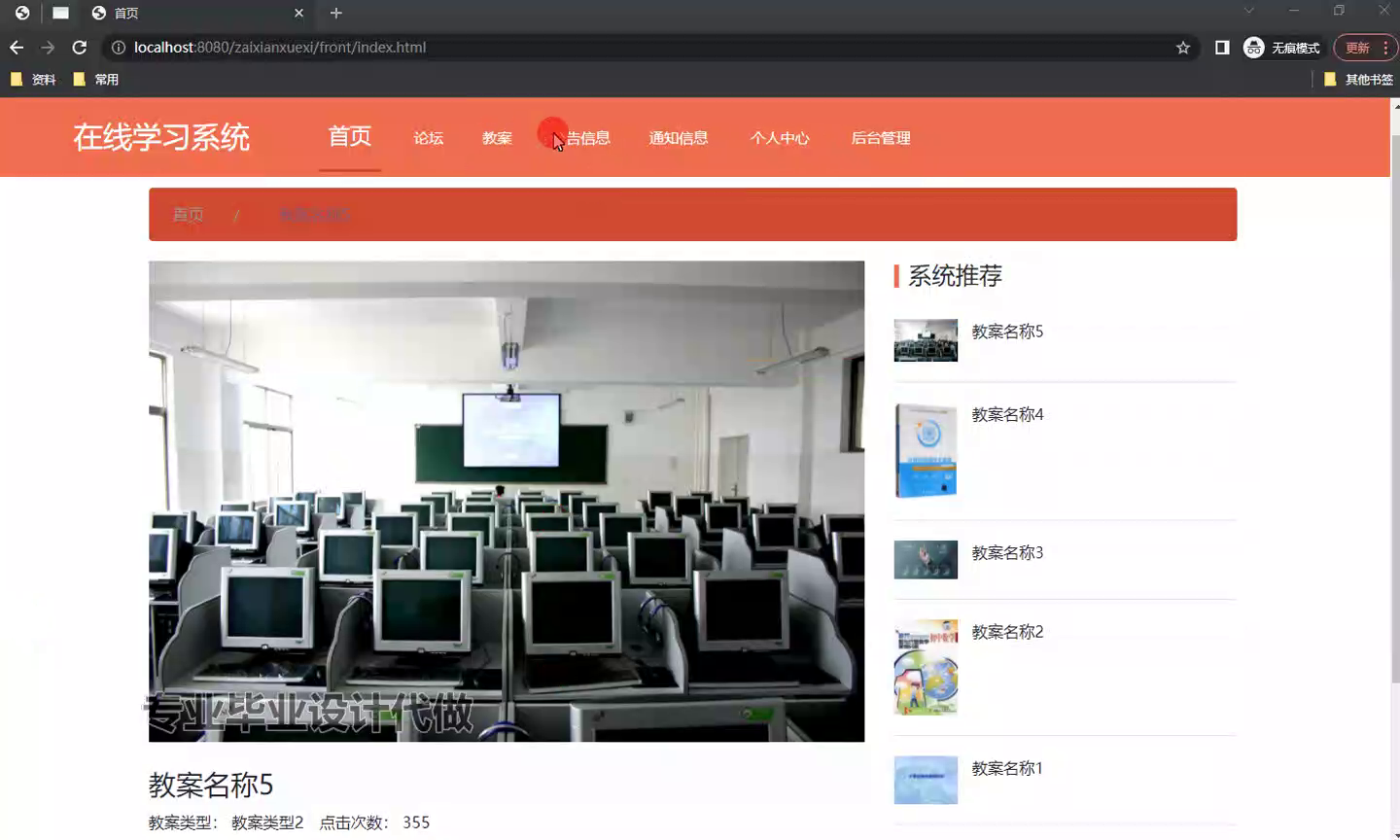
Task: Open the 教案名称2 recommendation link
Action: click(1007, 632)
